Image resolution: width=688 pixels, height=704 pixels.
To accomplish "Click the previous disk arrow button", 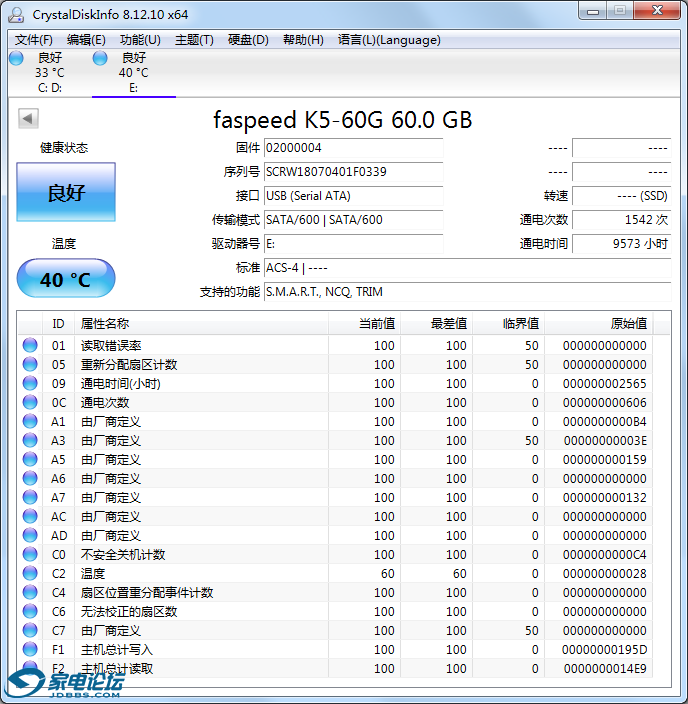I will [28, 119].
